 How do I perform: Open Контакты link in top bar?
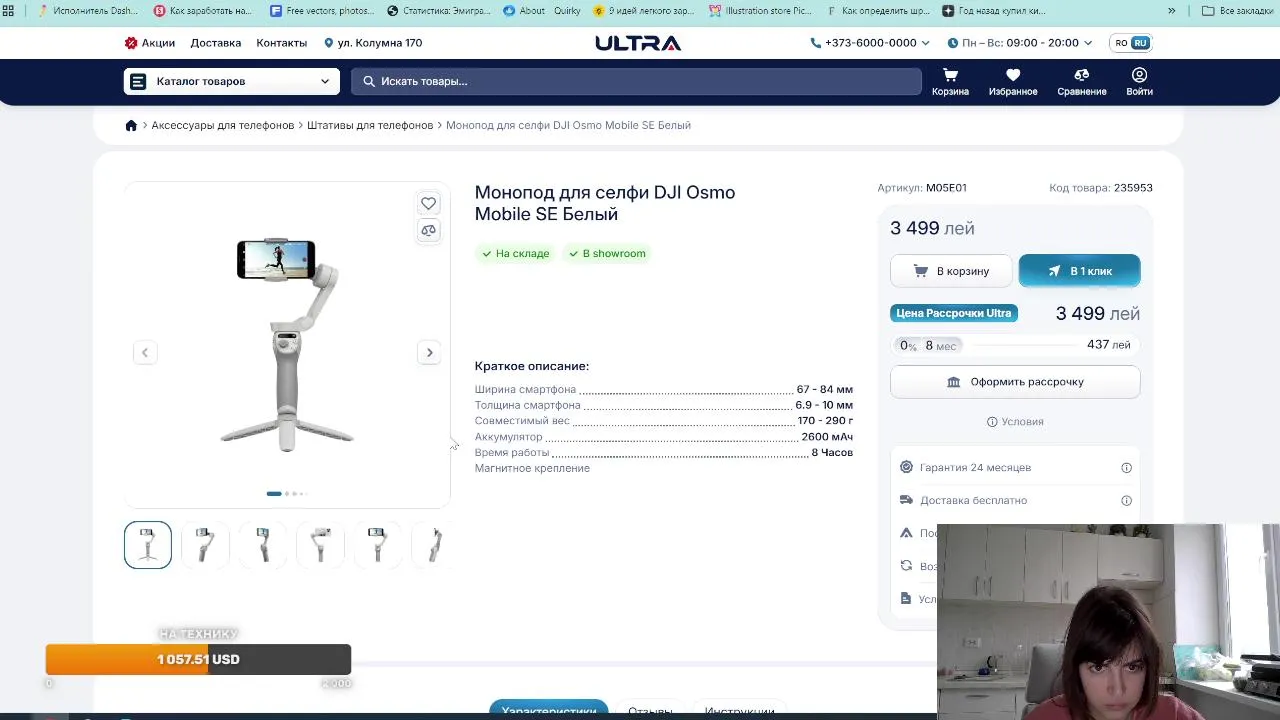(x=282, y=43)
